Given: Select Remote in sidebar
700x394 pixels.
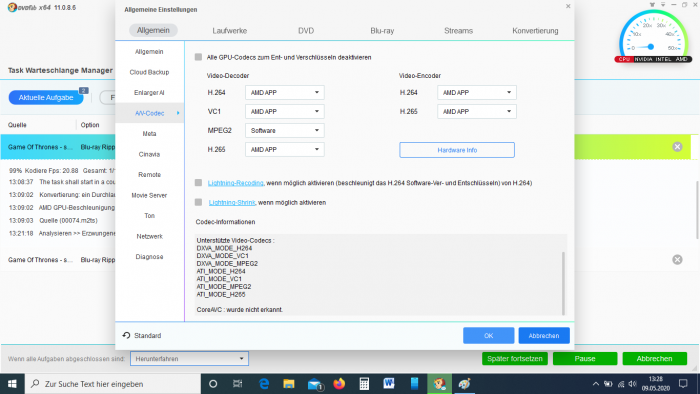Looking at the screenshot, I should 149,175.
